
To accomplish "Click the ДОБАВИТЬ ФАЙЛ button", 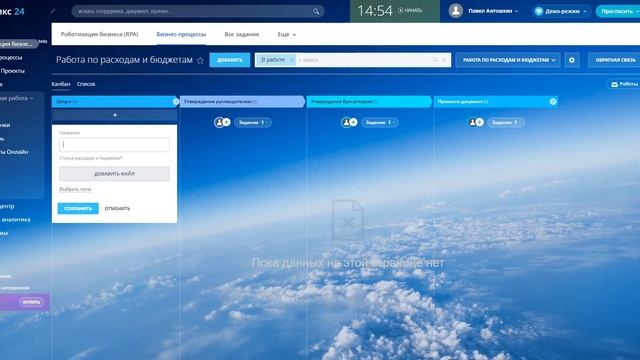I will click(x=114, y=173).
